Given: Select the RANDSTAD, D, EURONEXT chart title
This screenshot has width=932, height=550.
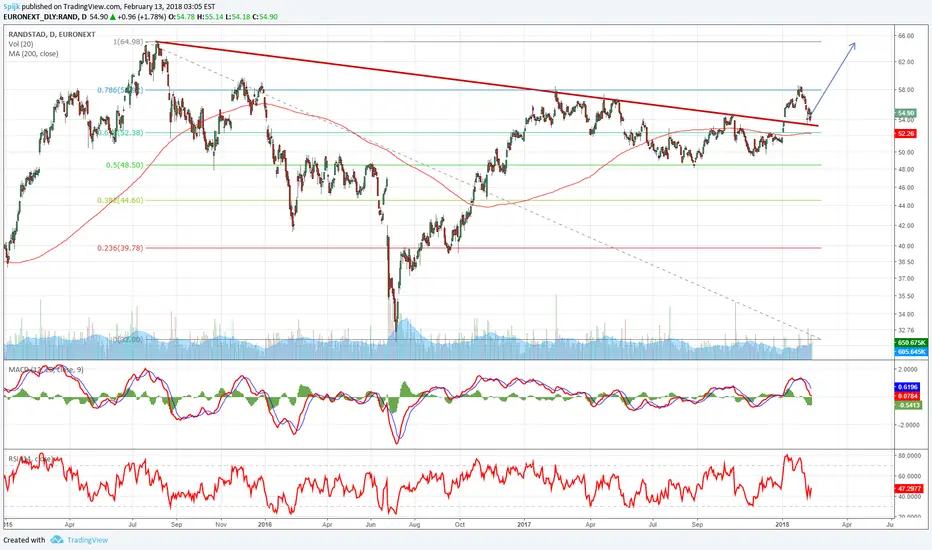Looking at the screenshot, I should (52, 34).
